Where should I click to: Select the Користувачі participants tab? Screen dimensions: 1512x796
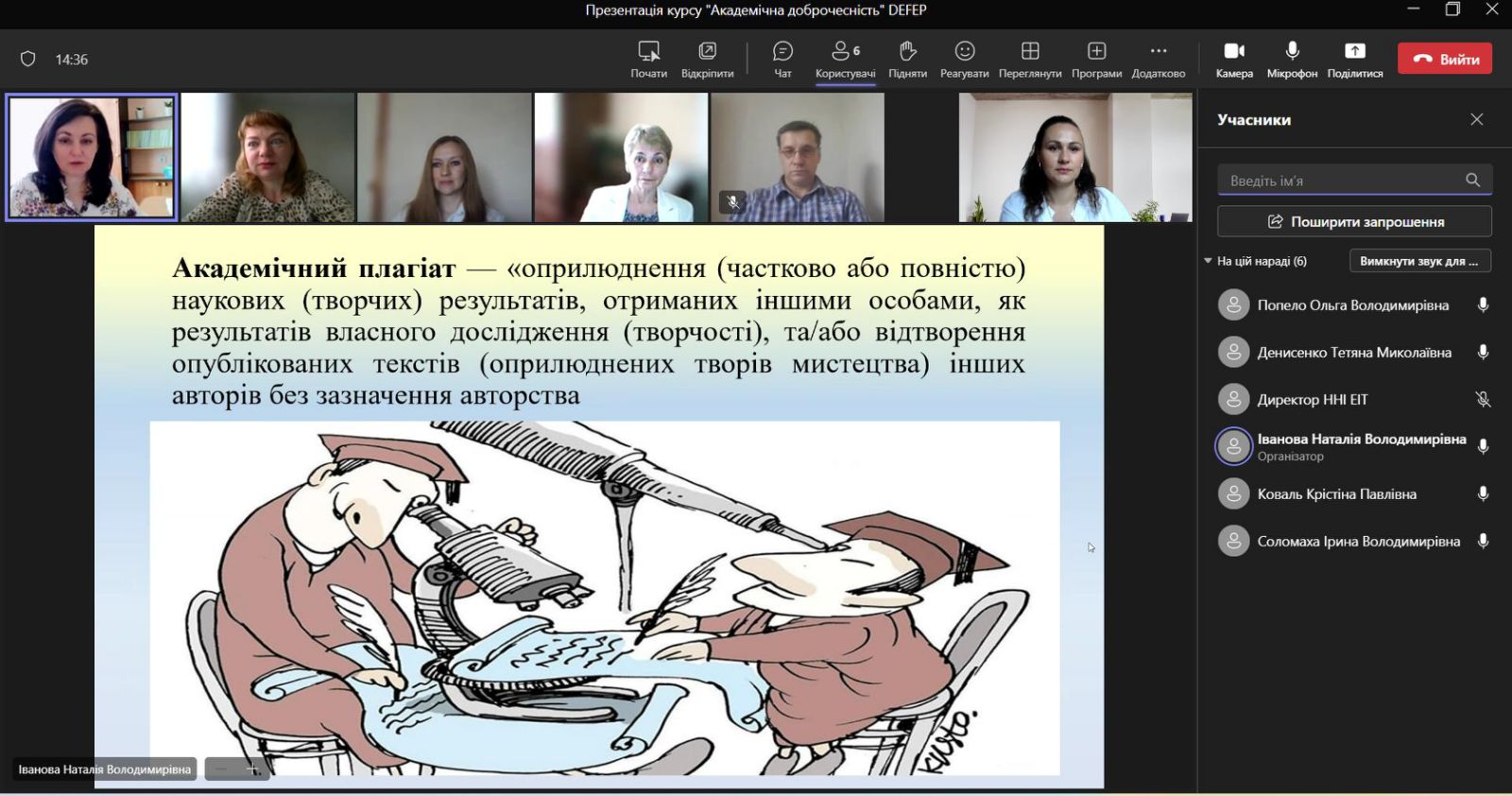coord(845,59)
